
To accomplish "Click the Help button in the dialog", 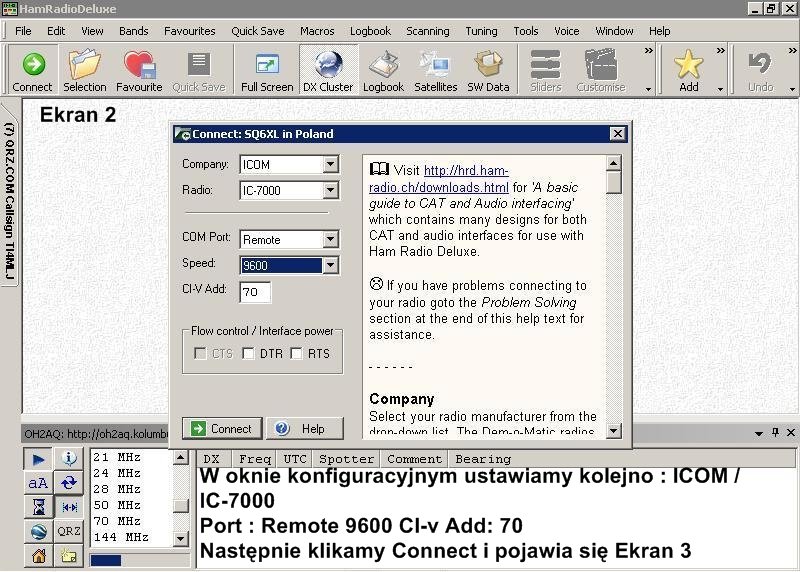I will [x=305, y=429].
